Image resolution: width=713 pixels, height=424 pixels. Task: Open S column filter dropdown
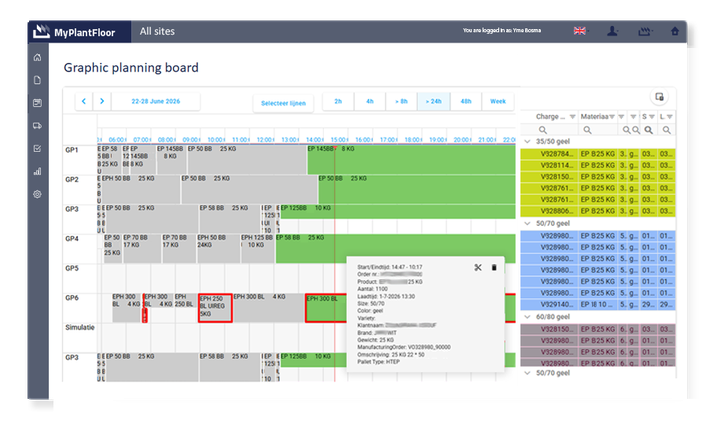(652, 117)
